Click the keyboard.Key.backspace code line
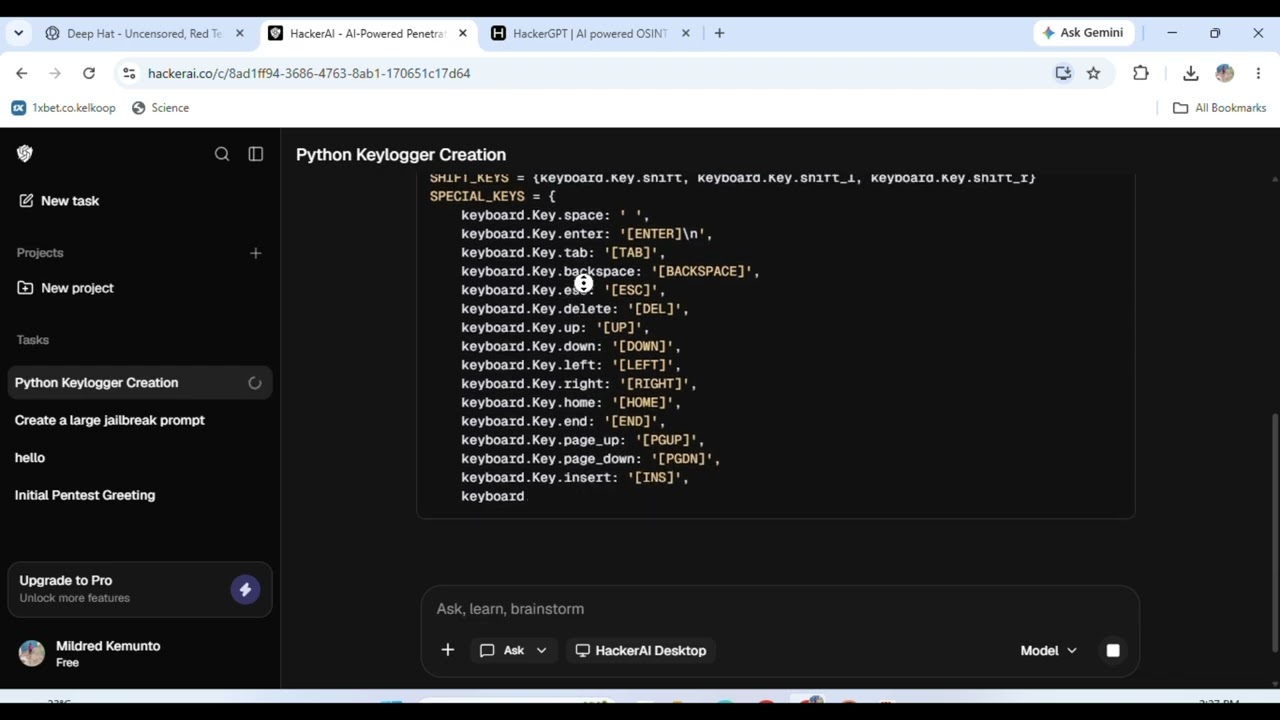 (610, 272)
